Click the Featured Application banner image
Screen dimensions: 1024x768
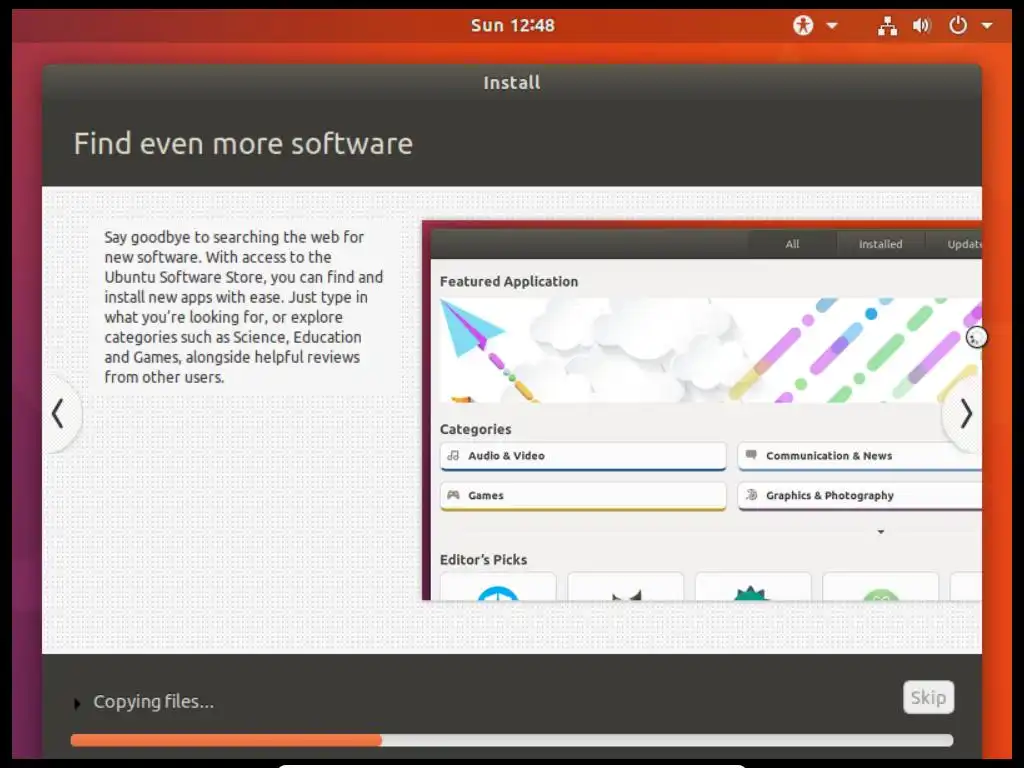click(x=711, y=350)
